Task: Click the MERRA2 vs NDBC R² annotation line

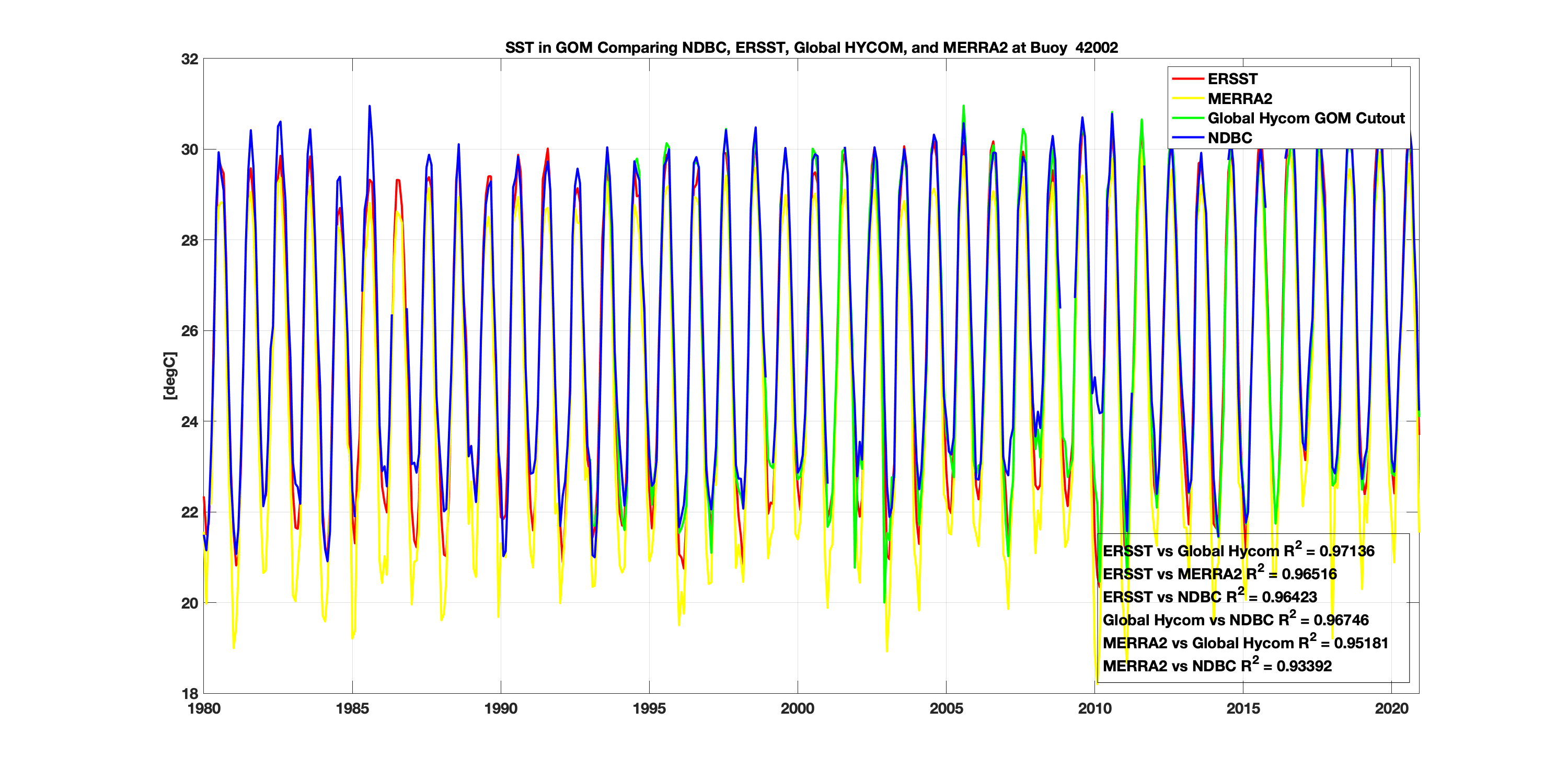Action: tap(1217, 666)
